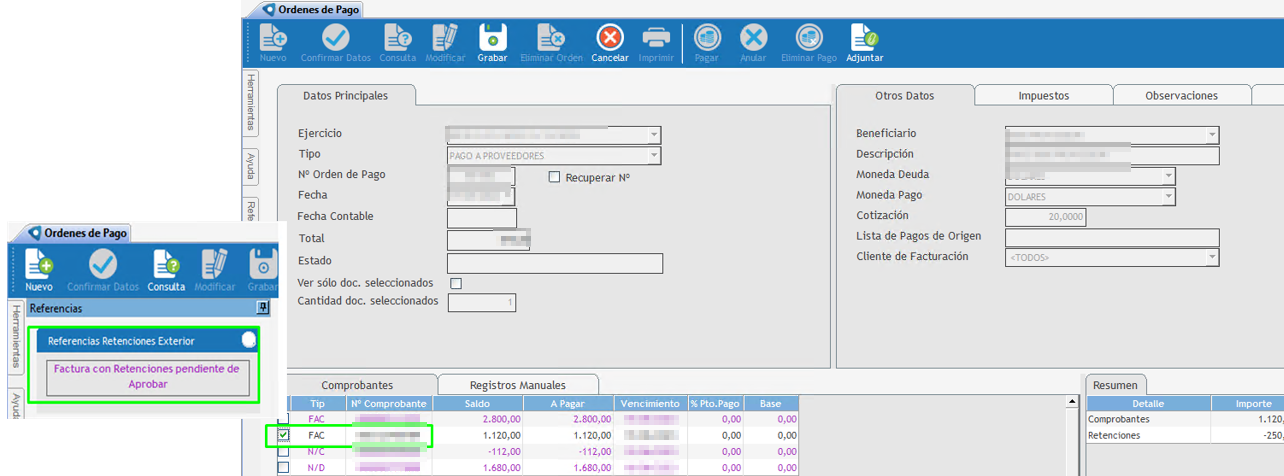This screenshot has height=476, width=1284.
Task: Open the Cliente de Facturación dropdown
Action: tap(1211, 258)
